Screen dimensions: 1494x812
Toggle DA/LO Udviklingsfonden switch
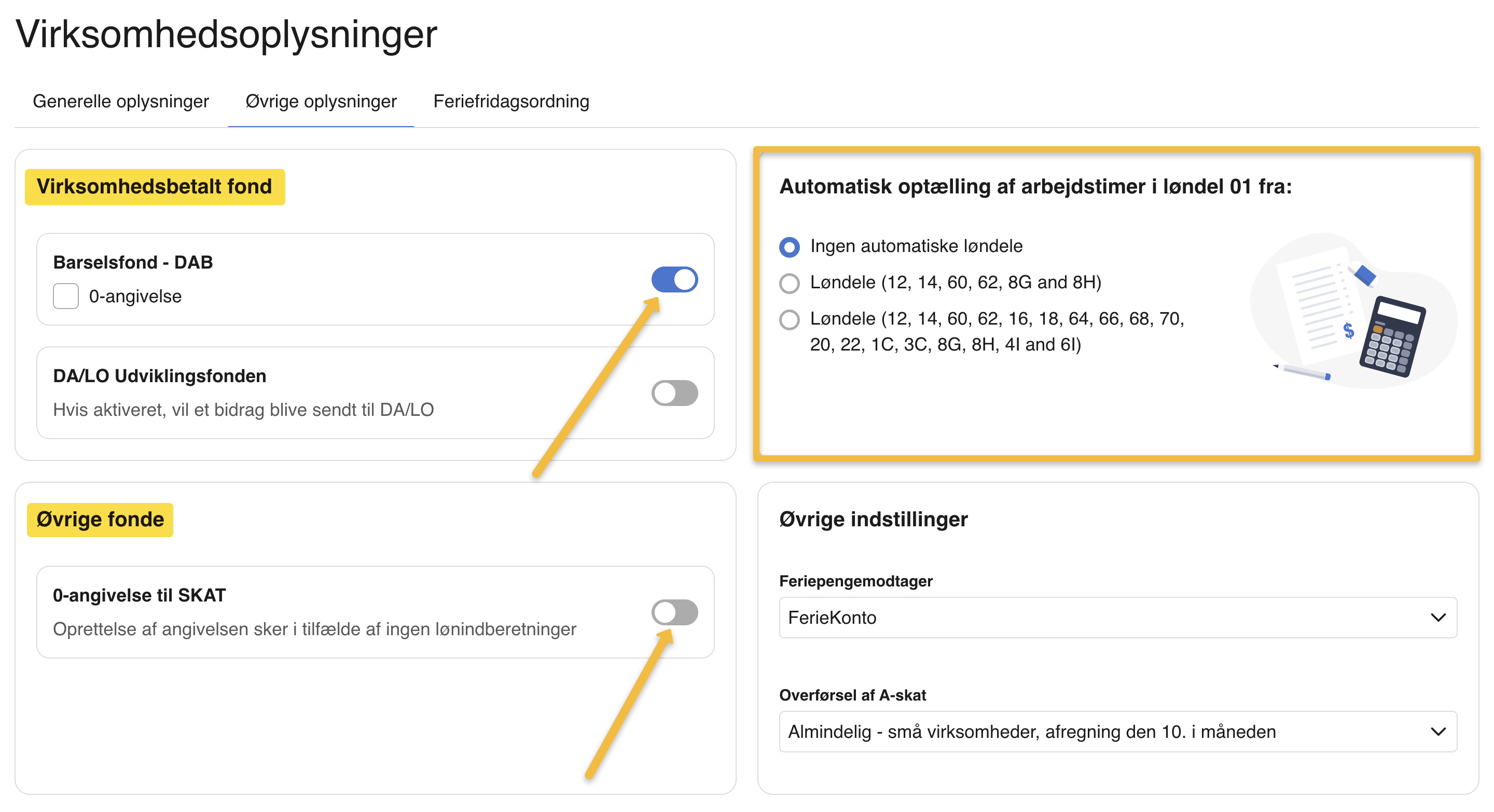(x=674, y=394)
